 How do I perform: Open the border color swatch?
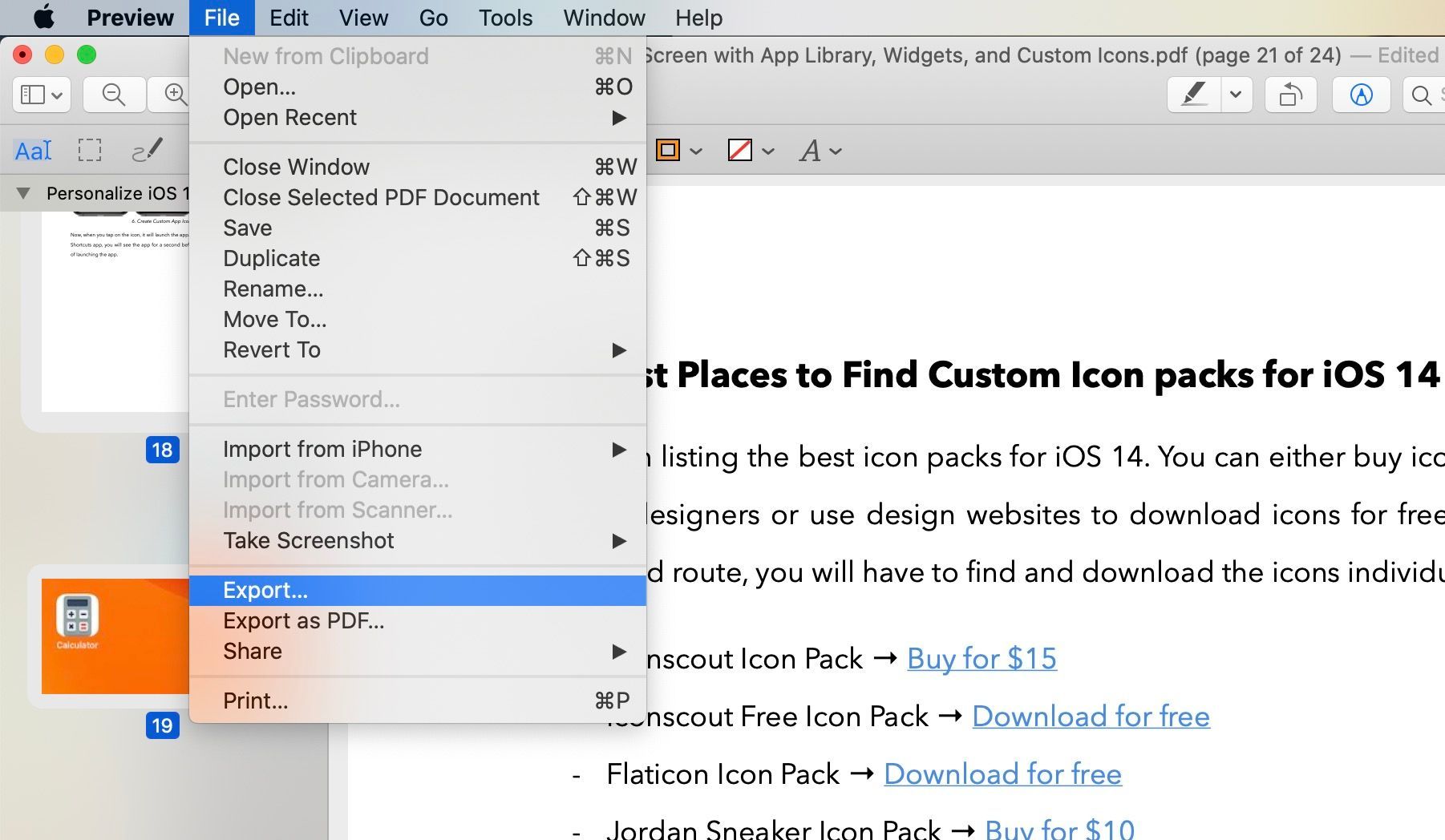[x=668, y=150]
